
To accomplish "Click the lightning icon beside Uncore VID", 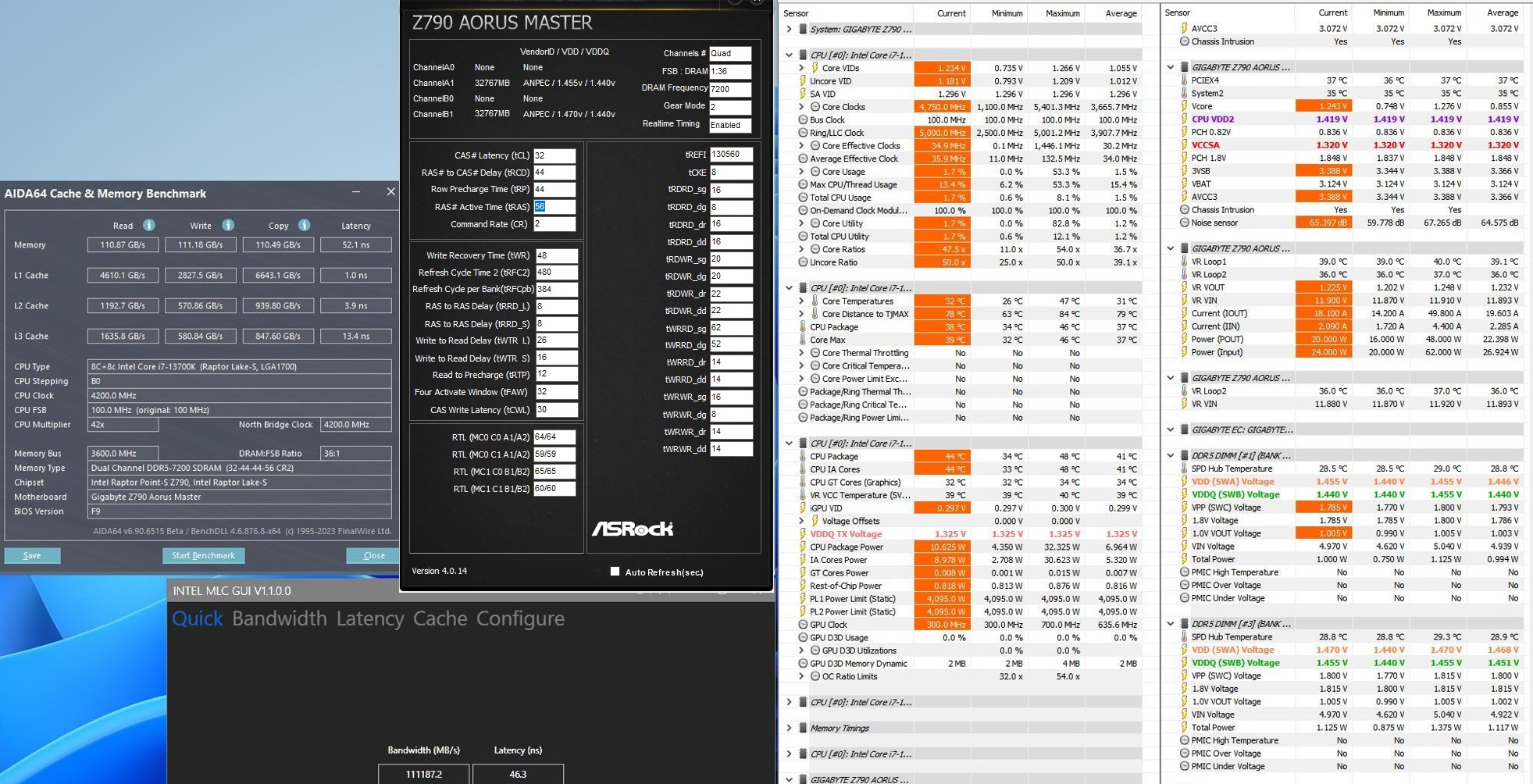I will click(802, 80).
